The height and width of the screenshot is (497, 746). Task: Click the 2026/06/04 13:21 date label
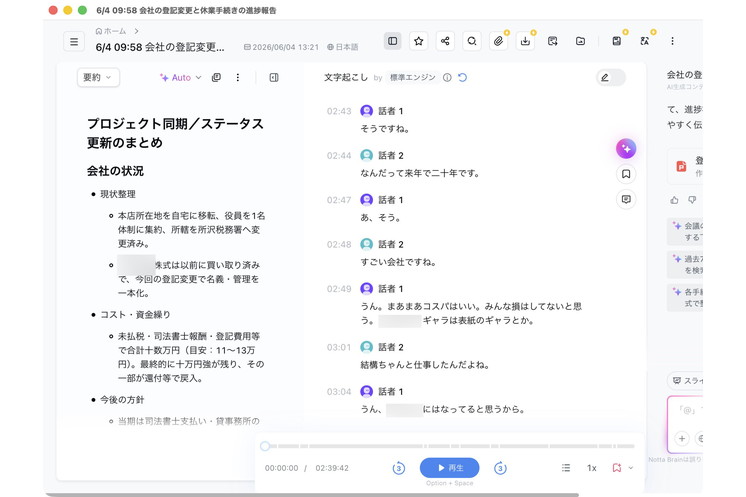tap(281, 47)
